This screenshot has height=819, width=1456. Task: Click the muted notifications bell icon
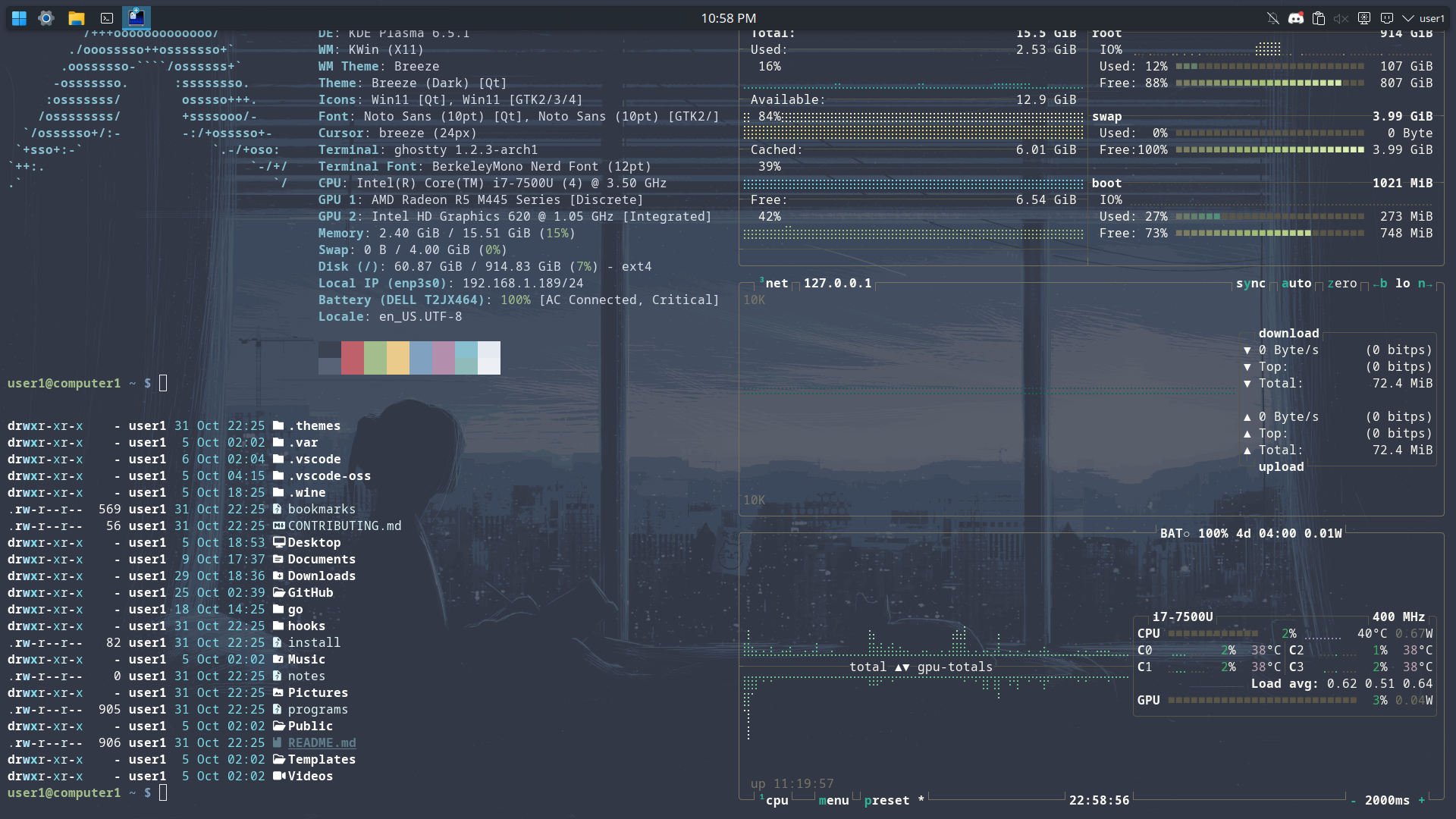[x=1273, y=18]
